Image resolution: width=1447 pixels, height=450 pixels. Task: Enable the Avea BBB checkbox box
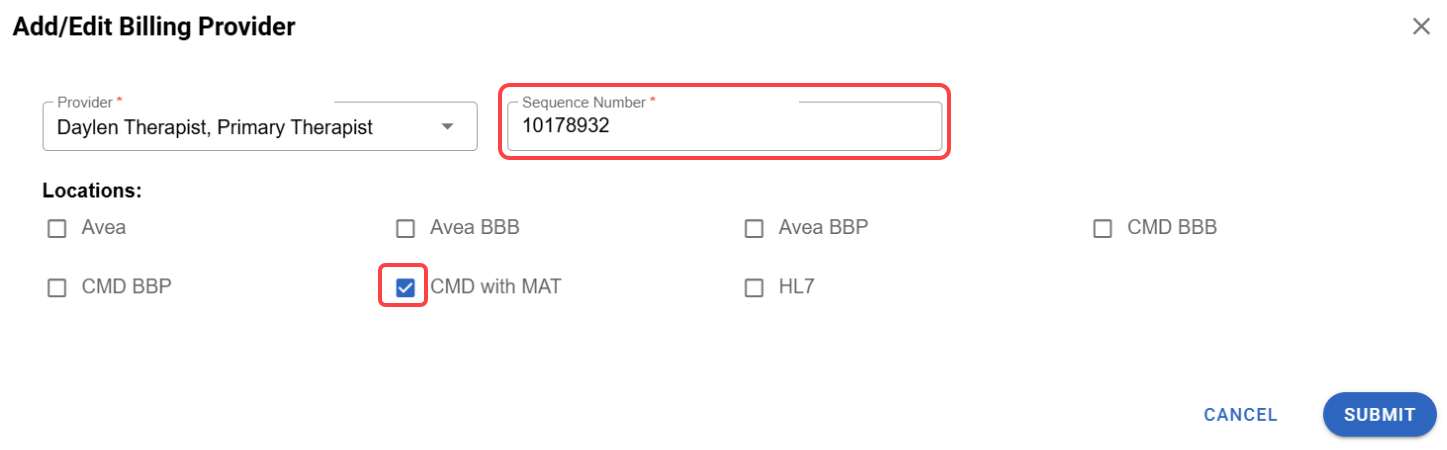(x=405, y=229)
